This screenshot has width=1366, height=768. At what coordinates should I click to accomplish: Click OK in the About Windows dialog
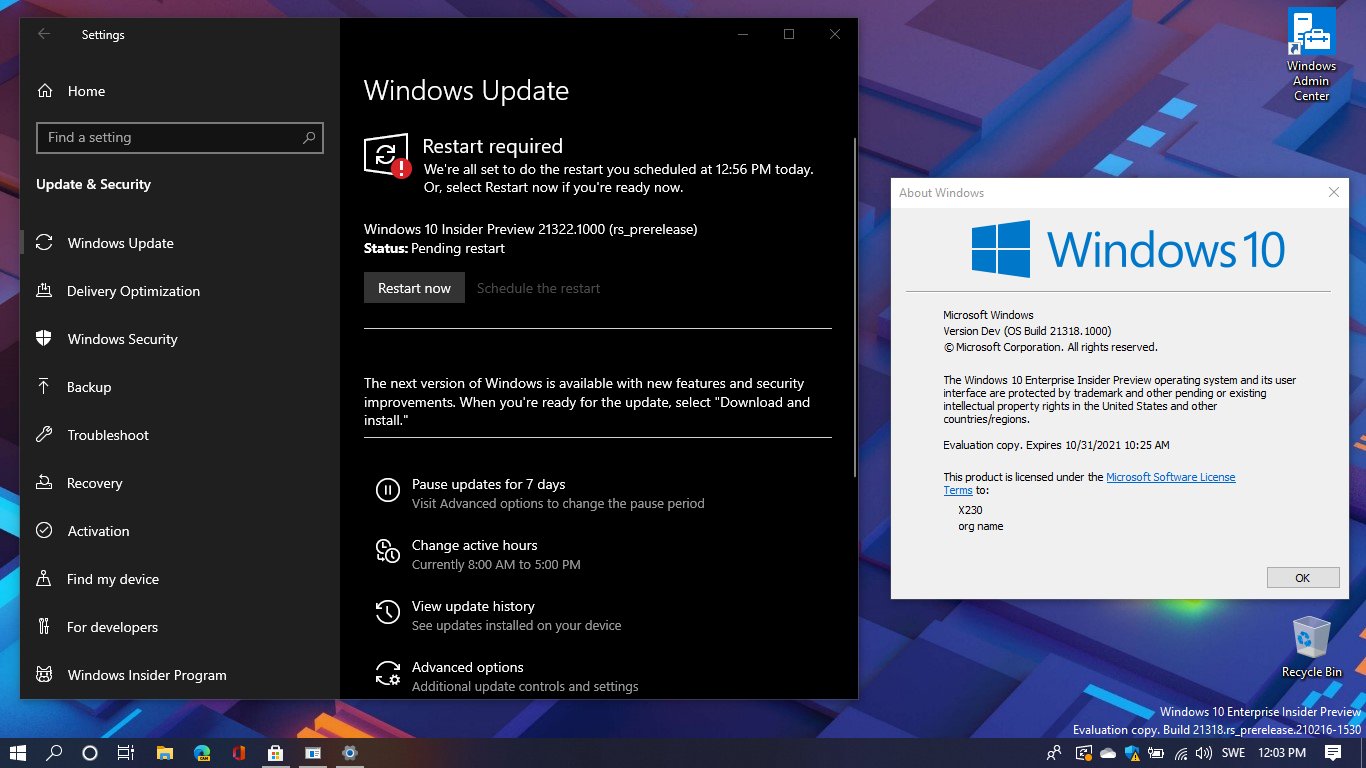1302,578
